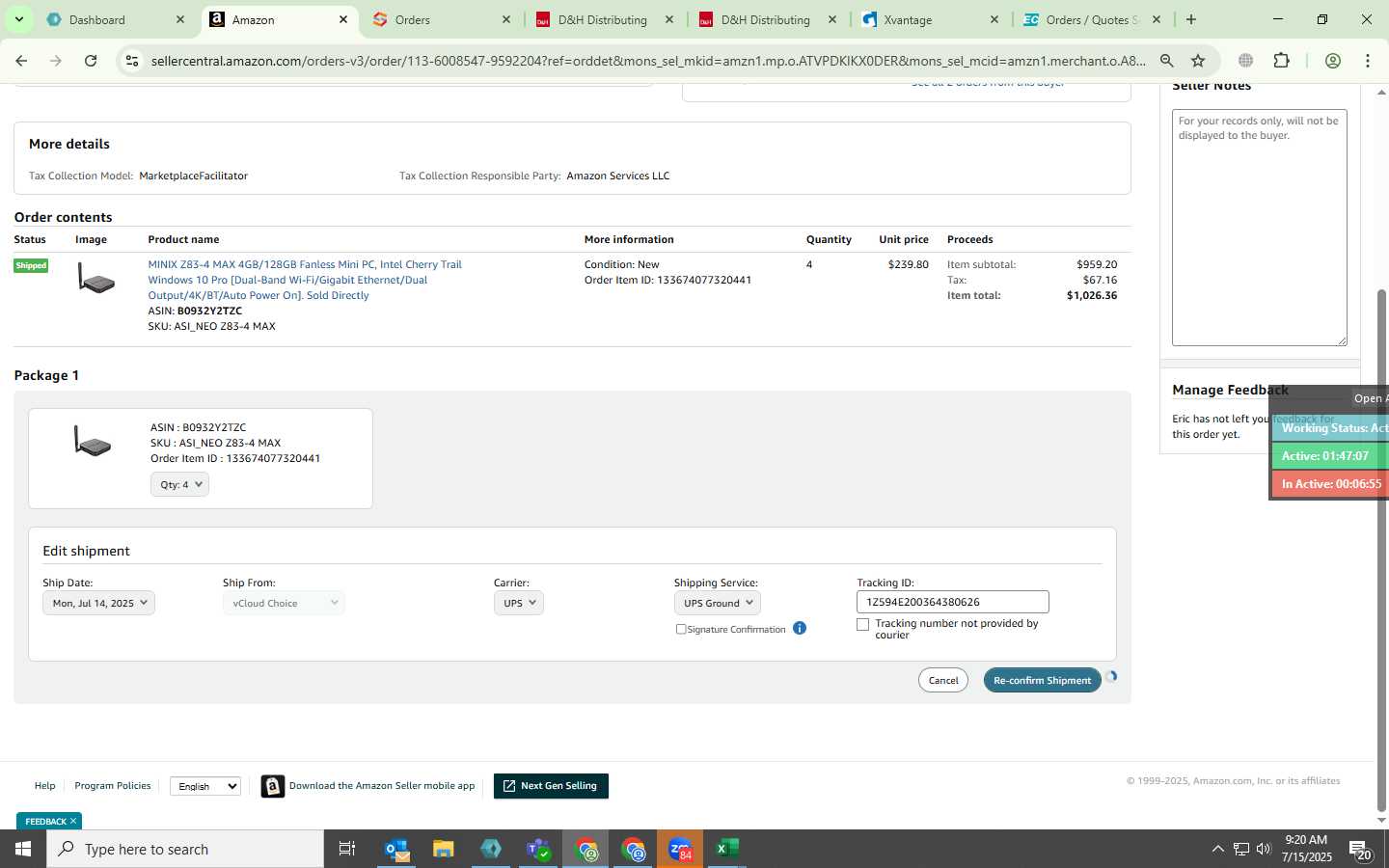This screenshot has width=1389, height=868.
Task: Open the Ship Date dropdown
Action: click(99, 603)
